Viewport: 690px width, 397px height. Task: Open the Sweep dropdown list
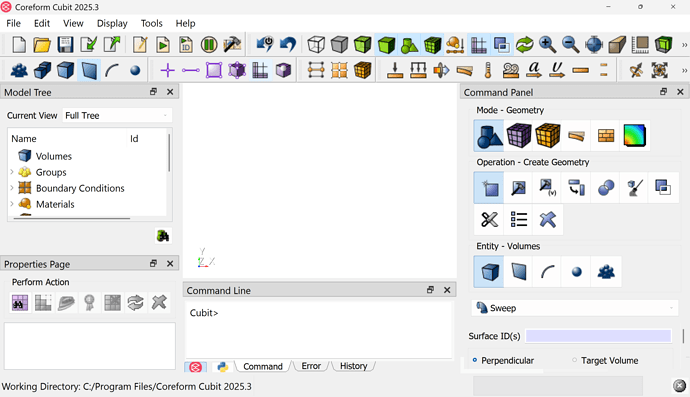coord(575,308)
